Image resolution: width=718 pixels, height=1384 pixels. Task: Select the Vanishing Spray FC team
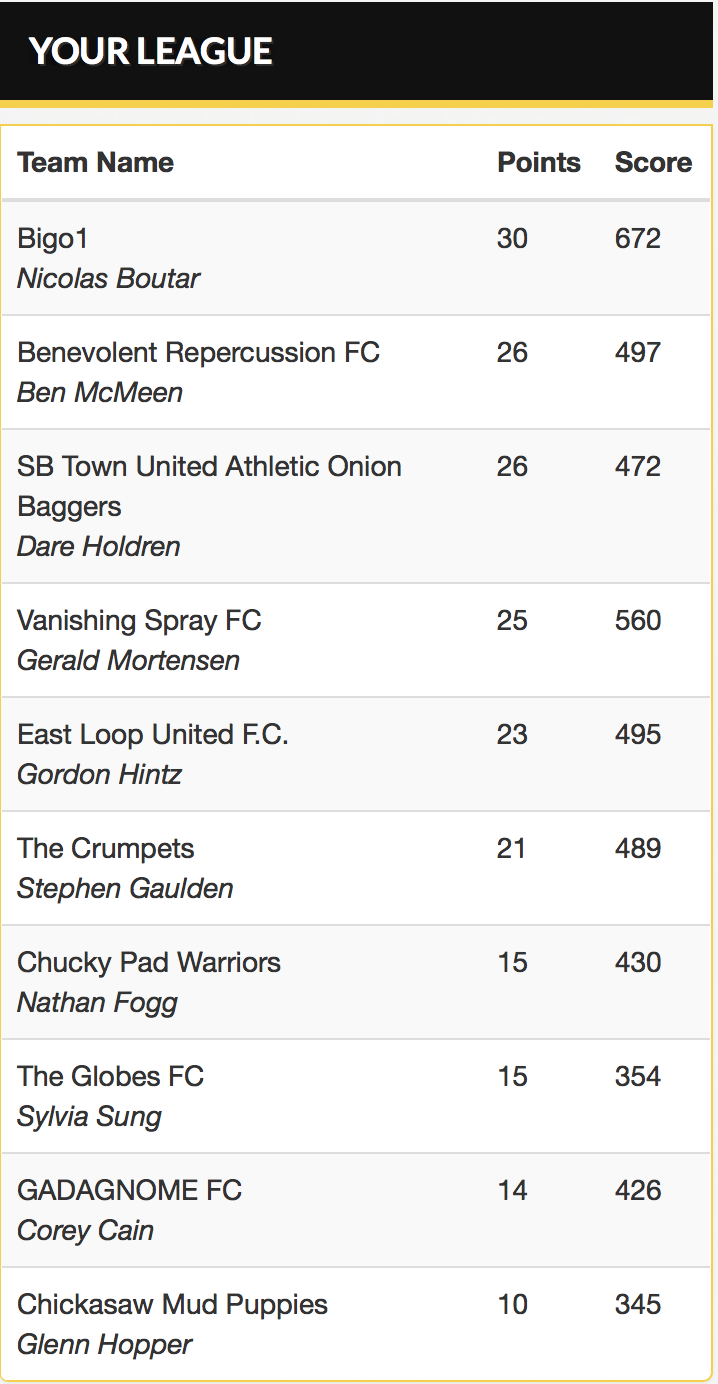(139, 620)
